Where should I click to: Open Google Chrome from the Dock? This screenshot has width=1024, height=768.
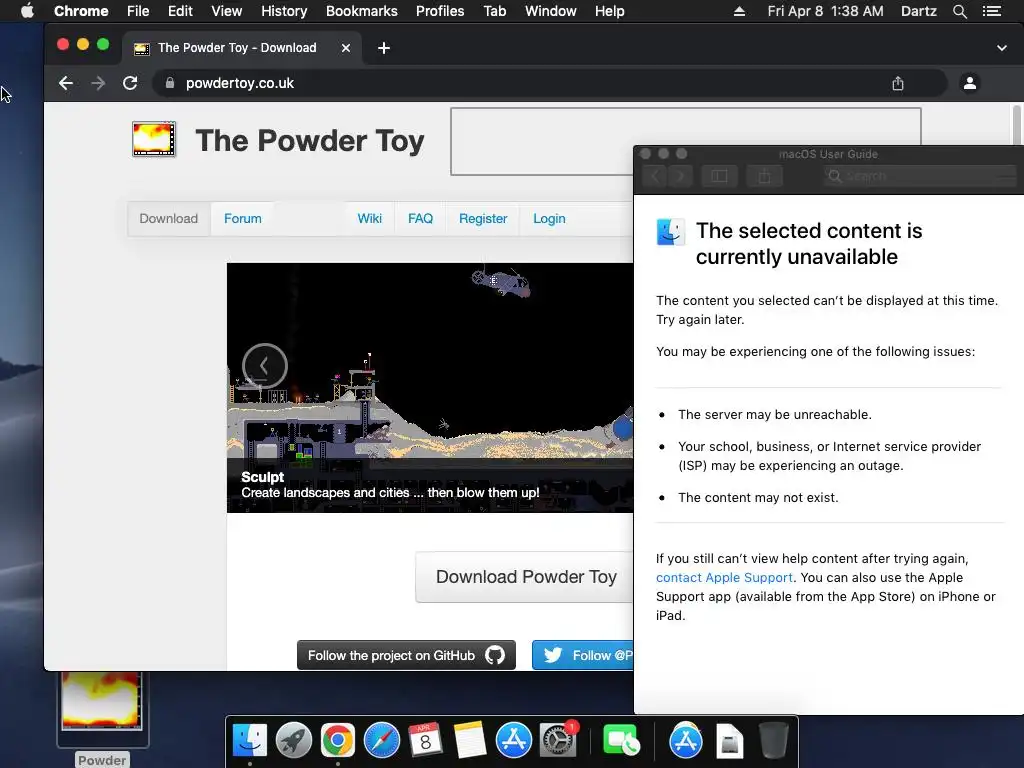tap(338, 741)
